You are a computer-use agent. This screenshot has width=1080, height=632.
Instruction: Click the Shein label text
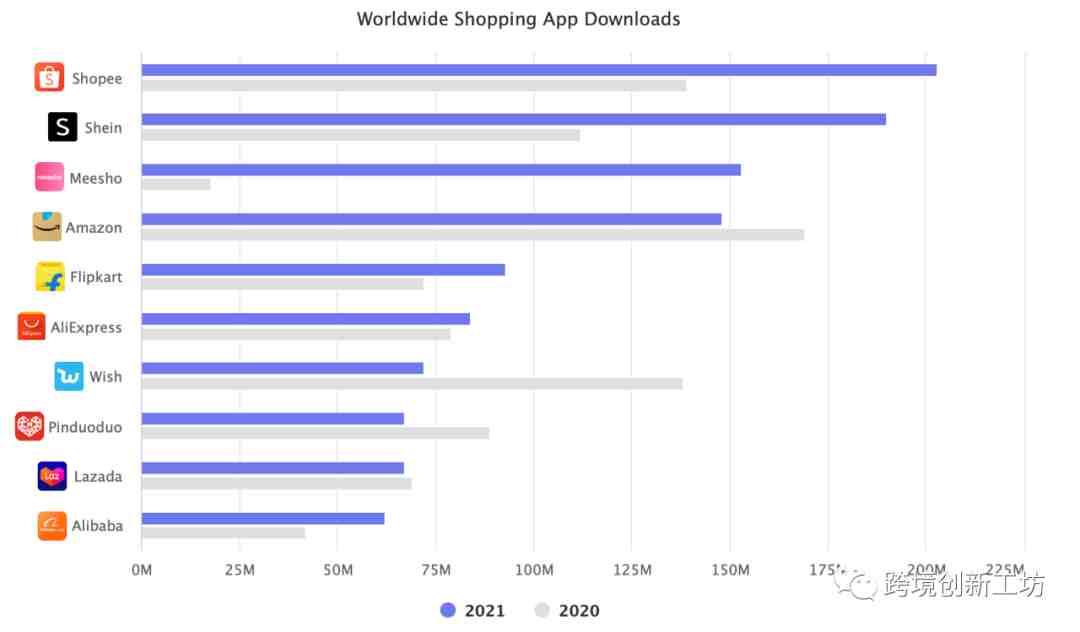tap(103, 128)
